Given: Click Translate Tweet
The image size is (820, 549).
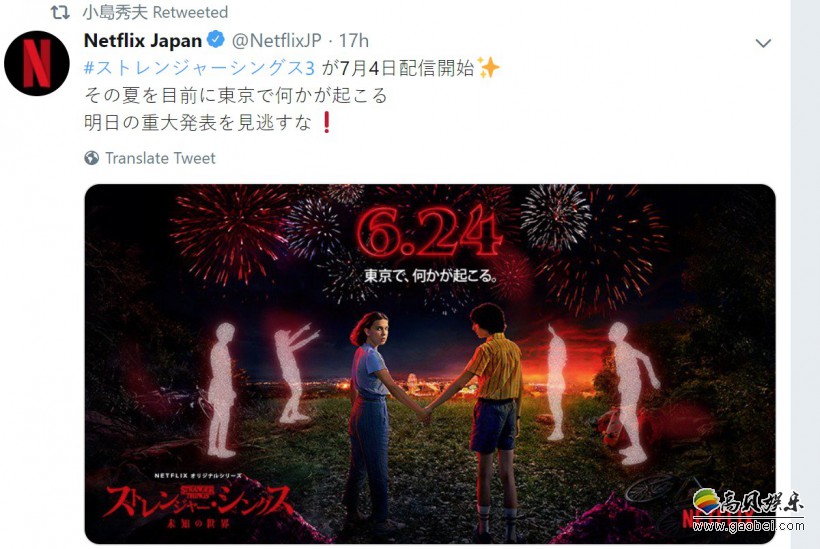Looking at the screenshot, I should click(x=161, y=158).
